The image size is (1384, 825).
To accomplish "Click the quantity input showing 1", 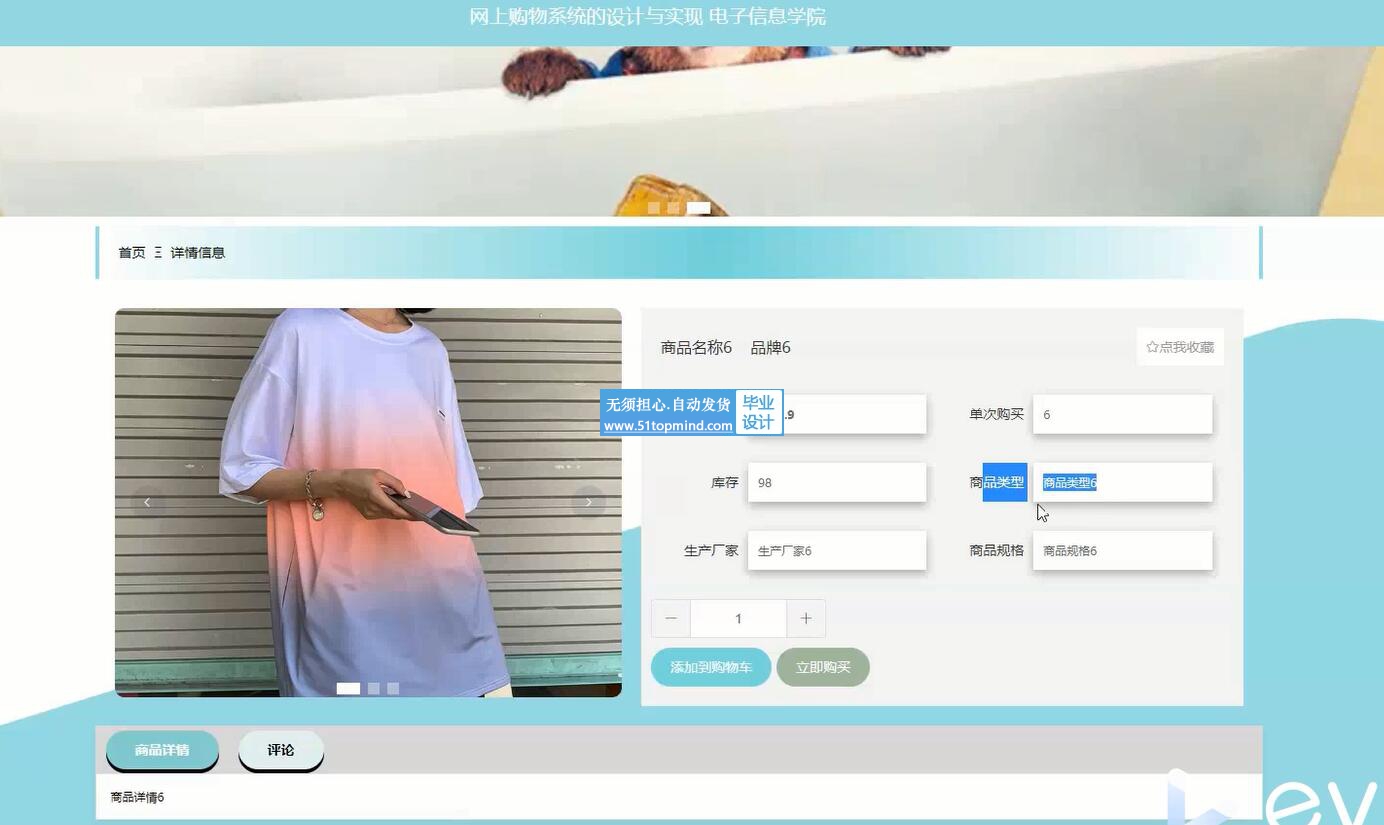I will tap(738, 618).
